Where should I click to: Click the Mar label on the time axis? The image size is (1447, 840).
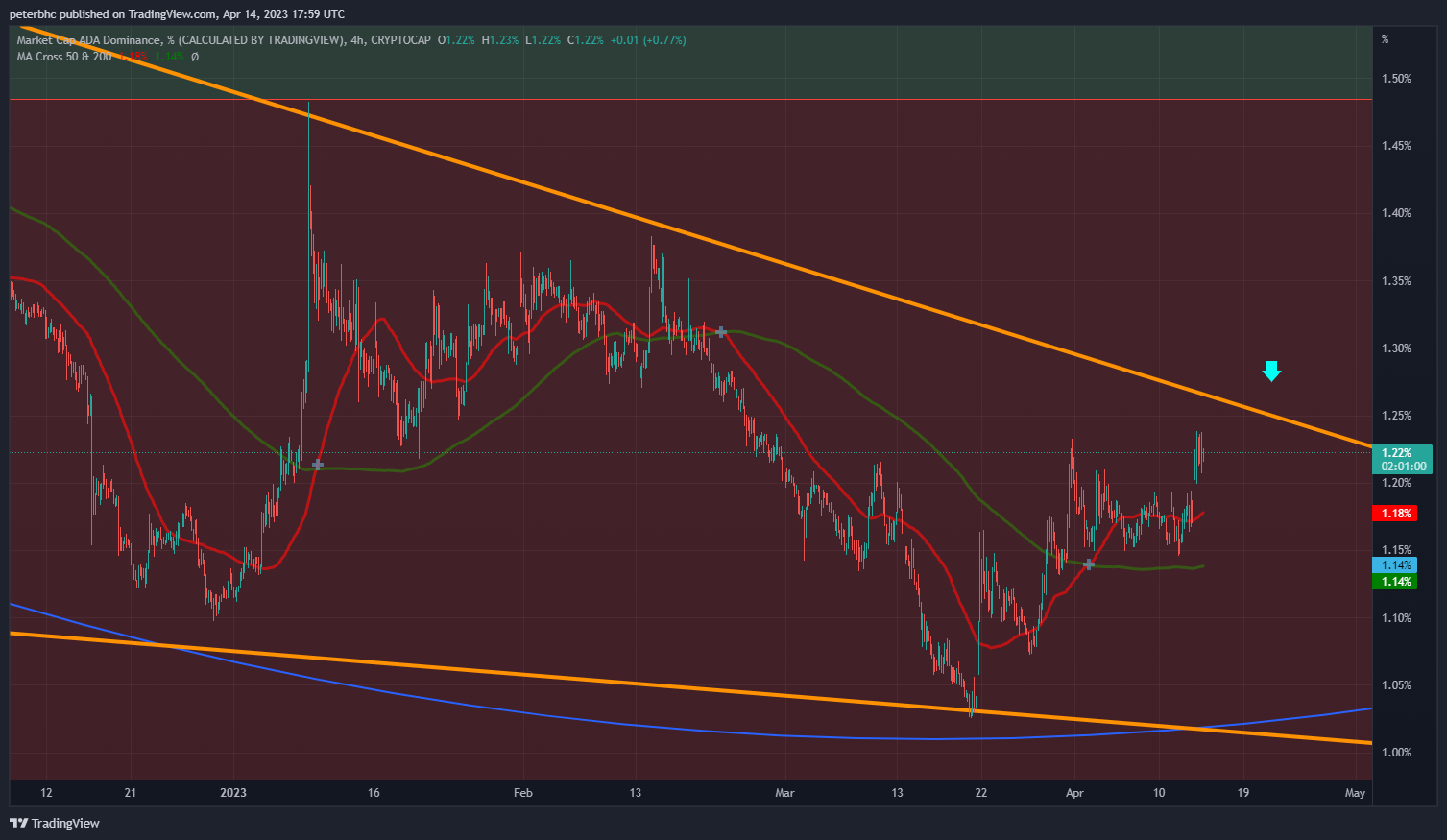click(x=785, y=793)
